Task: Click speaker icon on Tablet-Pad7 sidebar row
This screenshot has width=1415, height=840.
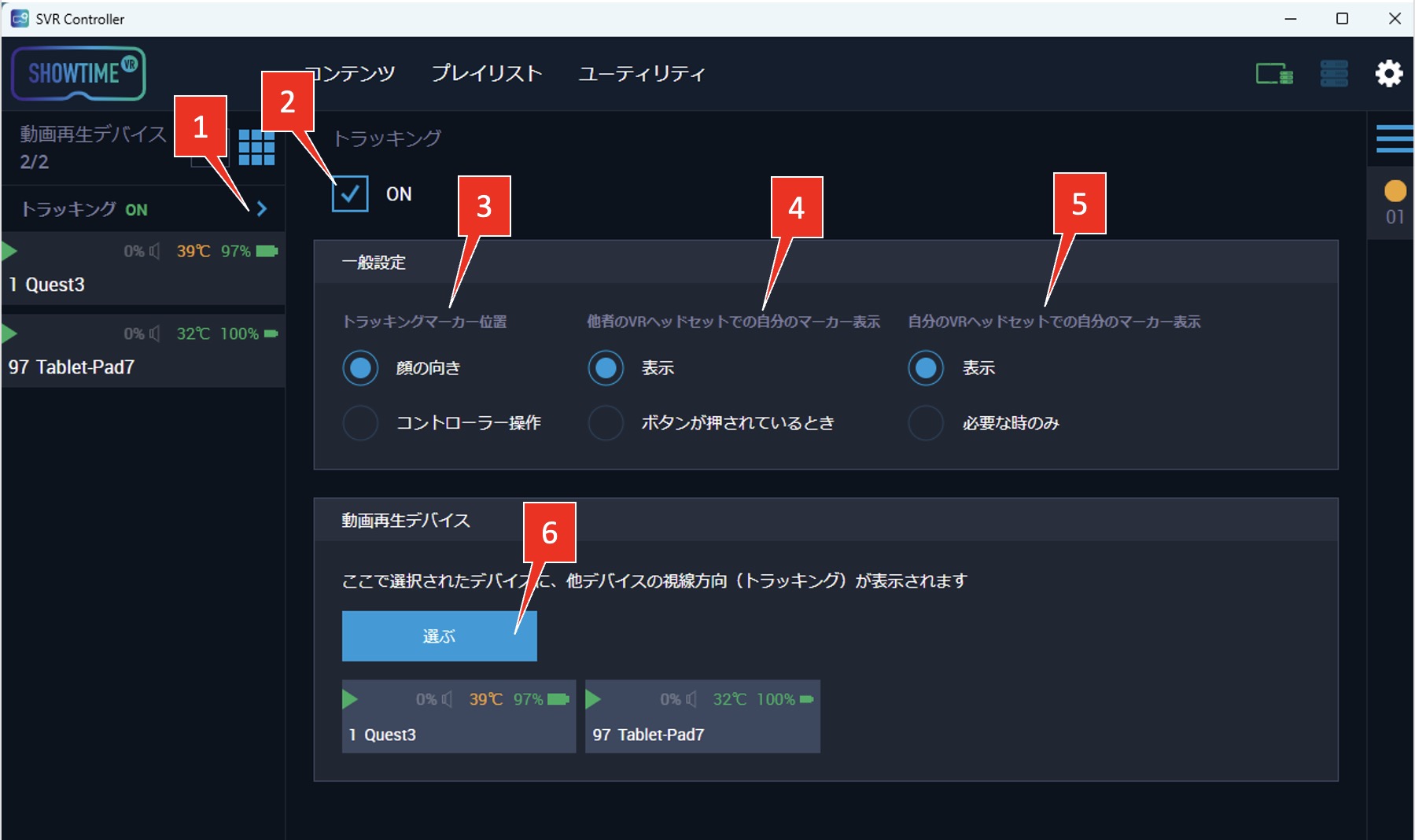Action: [155, 333]
